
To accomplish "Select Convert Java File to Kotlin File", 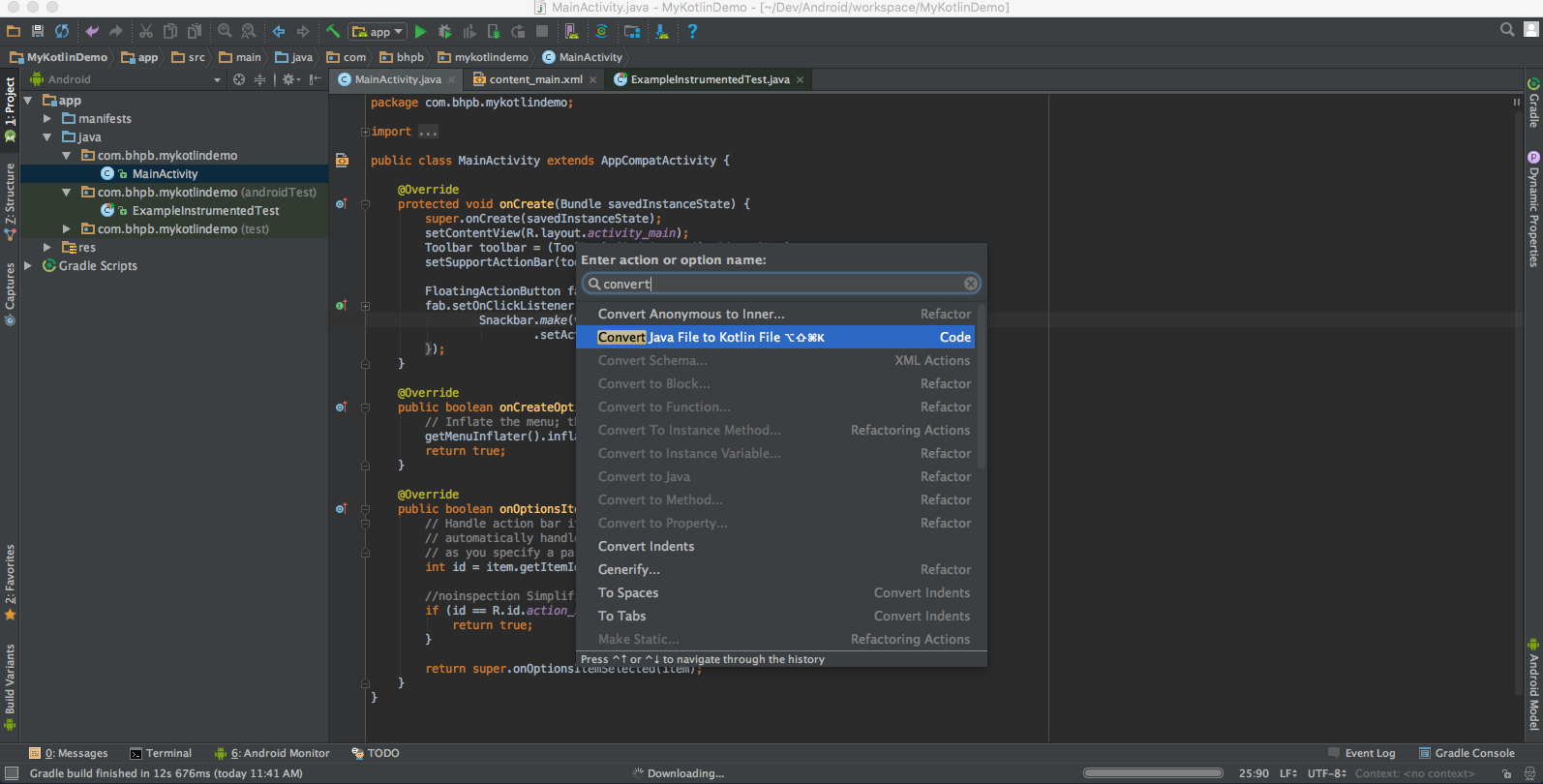I will tap(775, 337).
